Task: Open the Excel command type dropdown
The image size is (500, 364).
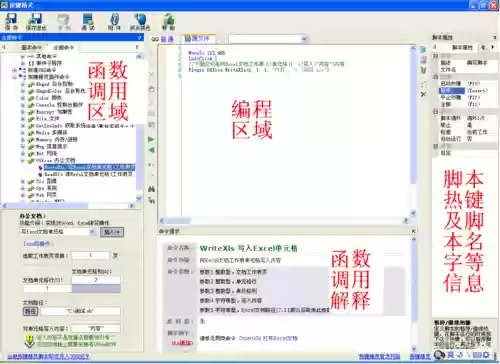Action: (x=93, y=232)
